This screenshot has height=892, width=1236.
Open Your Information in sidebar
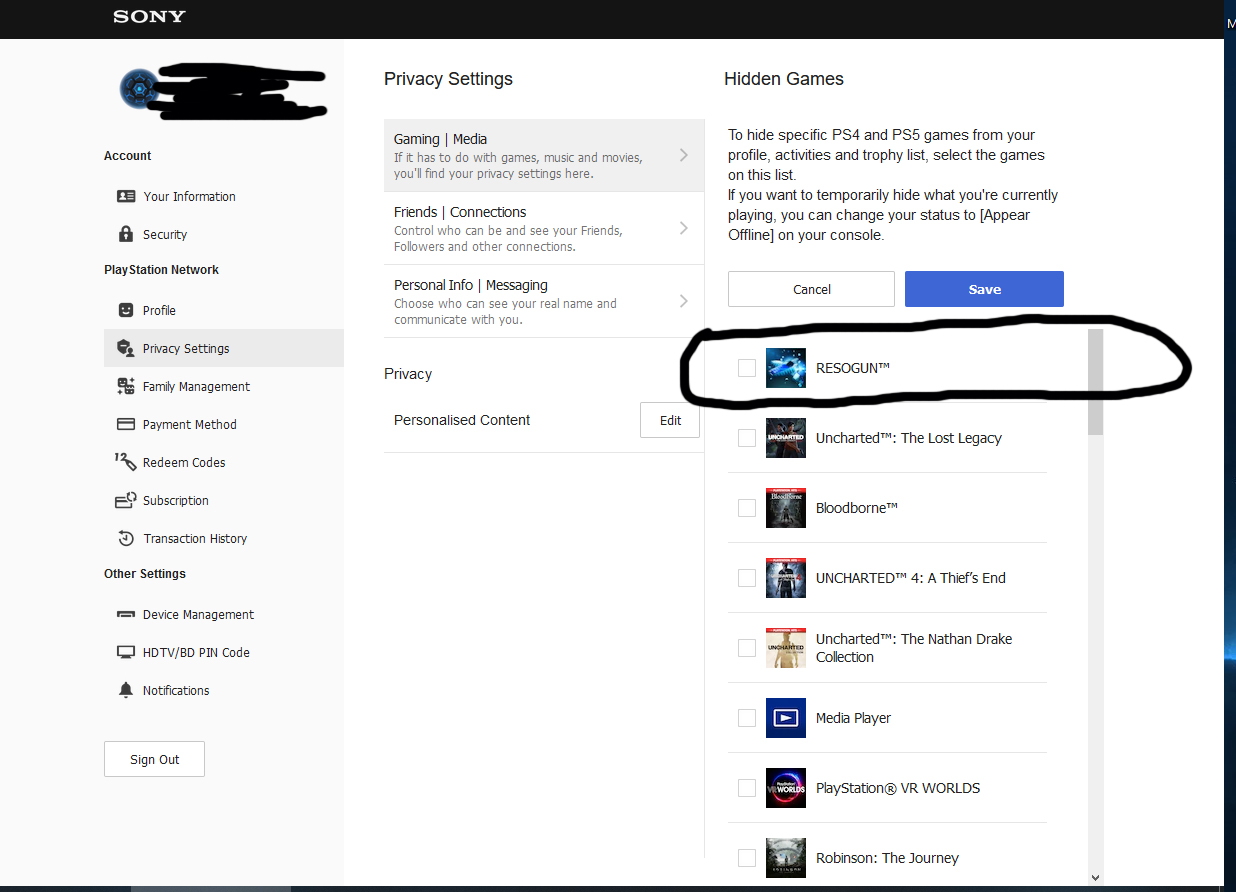coord(224,197)
